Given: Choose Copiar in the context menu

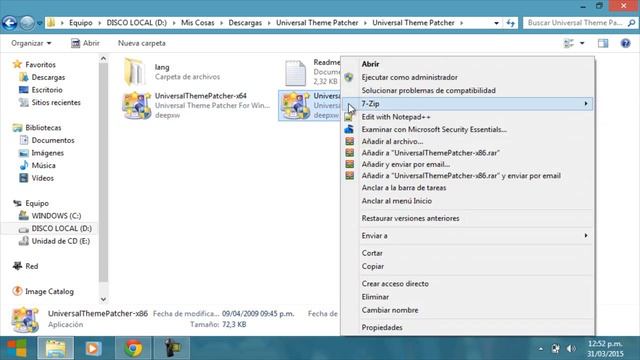Looking at the screenshot, I should point(373,266).
